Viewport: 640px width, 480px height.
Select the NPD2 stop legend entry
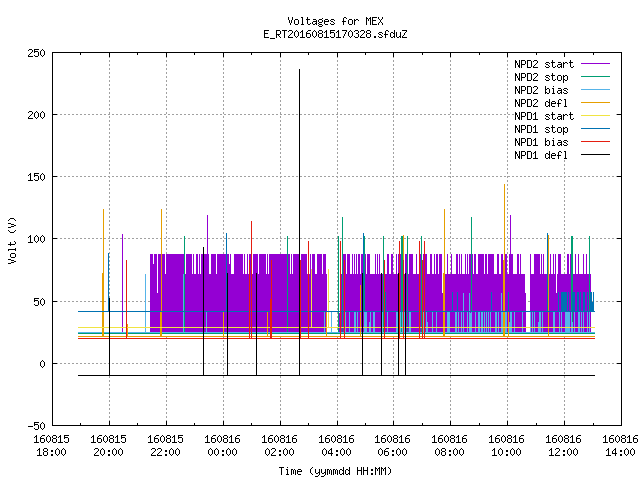541,77
